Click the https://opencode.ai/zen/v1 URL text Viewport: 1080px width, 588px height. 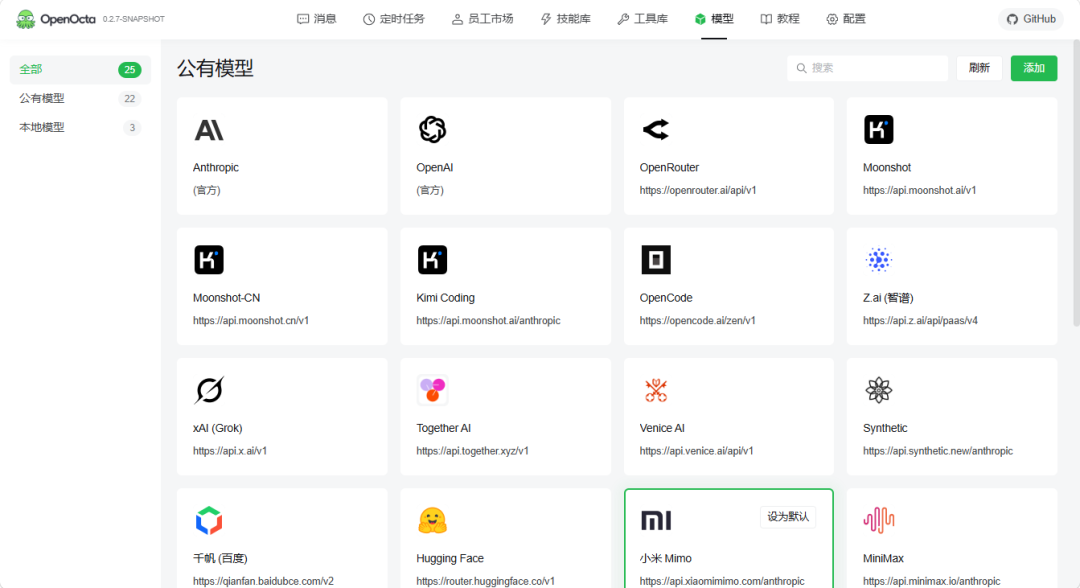point(697,320)
